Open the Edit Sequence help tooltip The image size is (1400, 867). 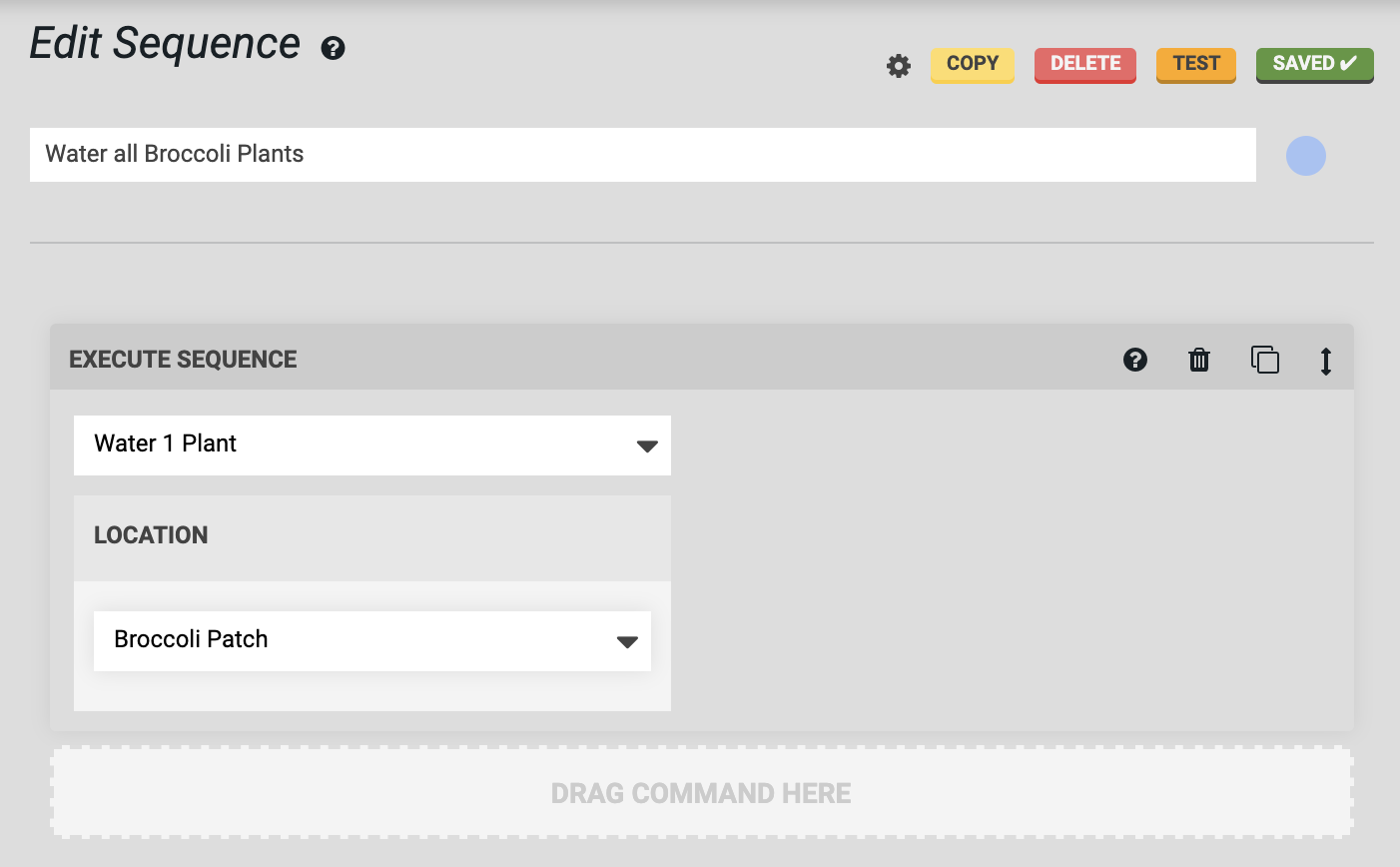pyautogui.click(x=334, y=47)
